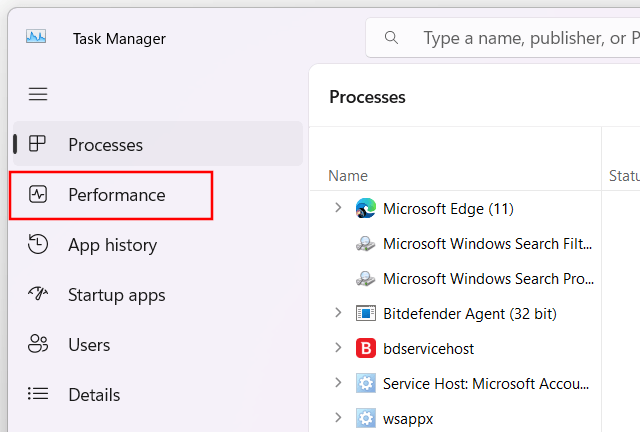Select Microsoft Windows Search Pro... row
The image size is (640, 432).
pyautogui.click(x=488, y=279)
